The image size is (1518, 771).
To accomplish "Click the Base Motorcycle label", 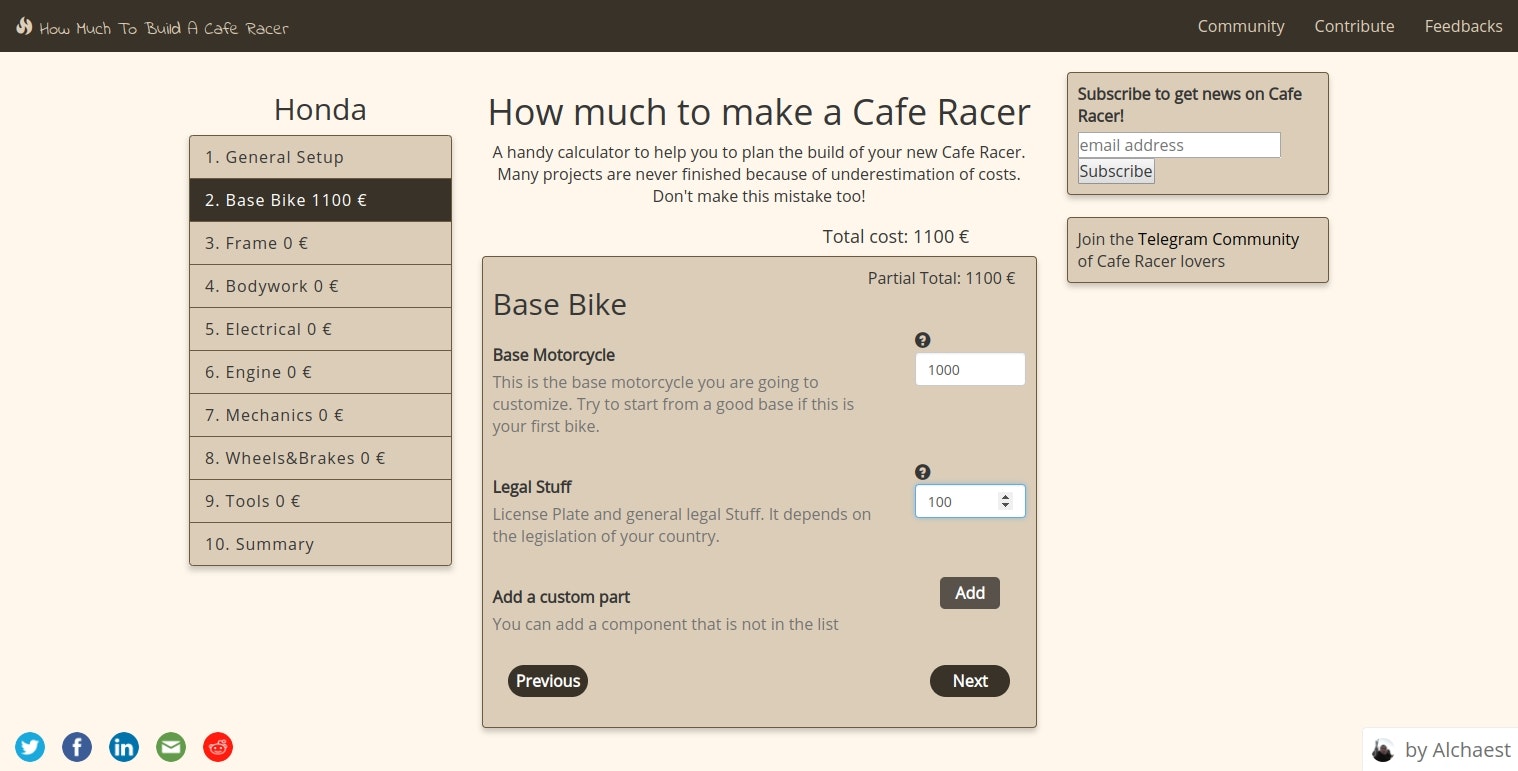I will (554, 355).
